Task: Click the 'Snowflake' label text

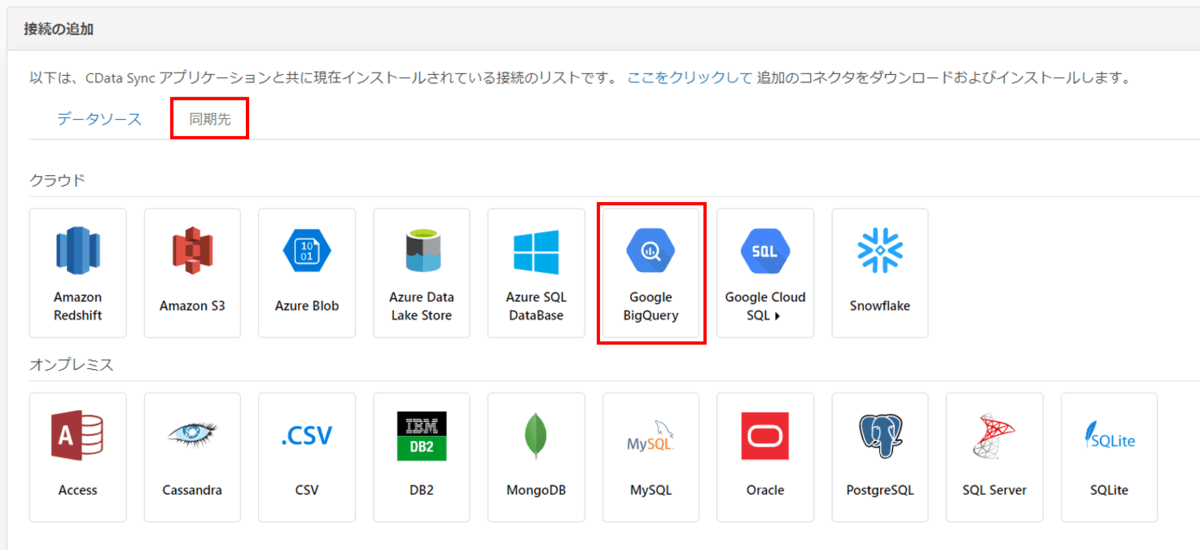Action: [x=880, y=306]
